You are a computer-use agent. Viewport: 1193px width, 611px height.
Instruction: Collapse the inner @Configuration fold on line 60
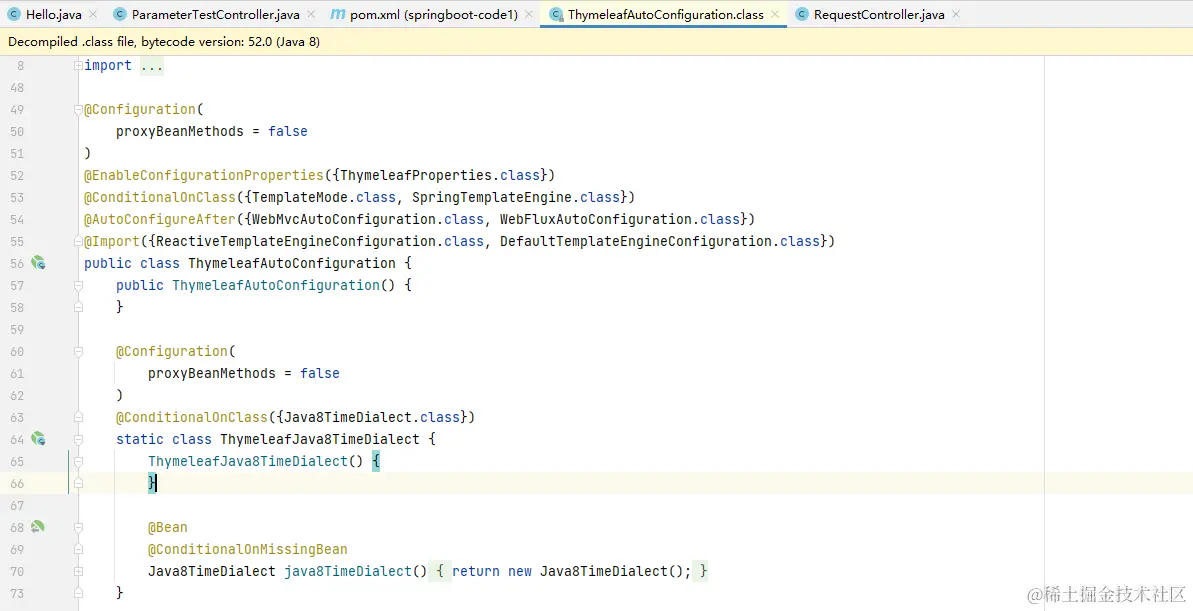(x=78, y=352)
